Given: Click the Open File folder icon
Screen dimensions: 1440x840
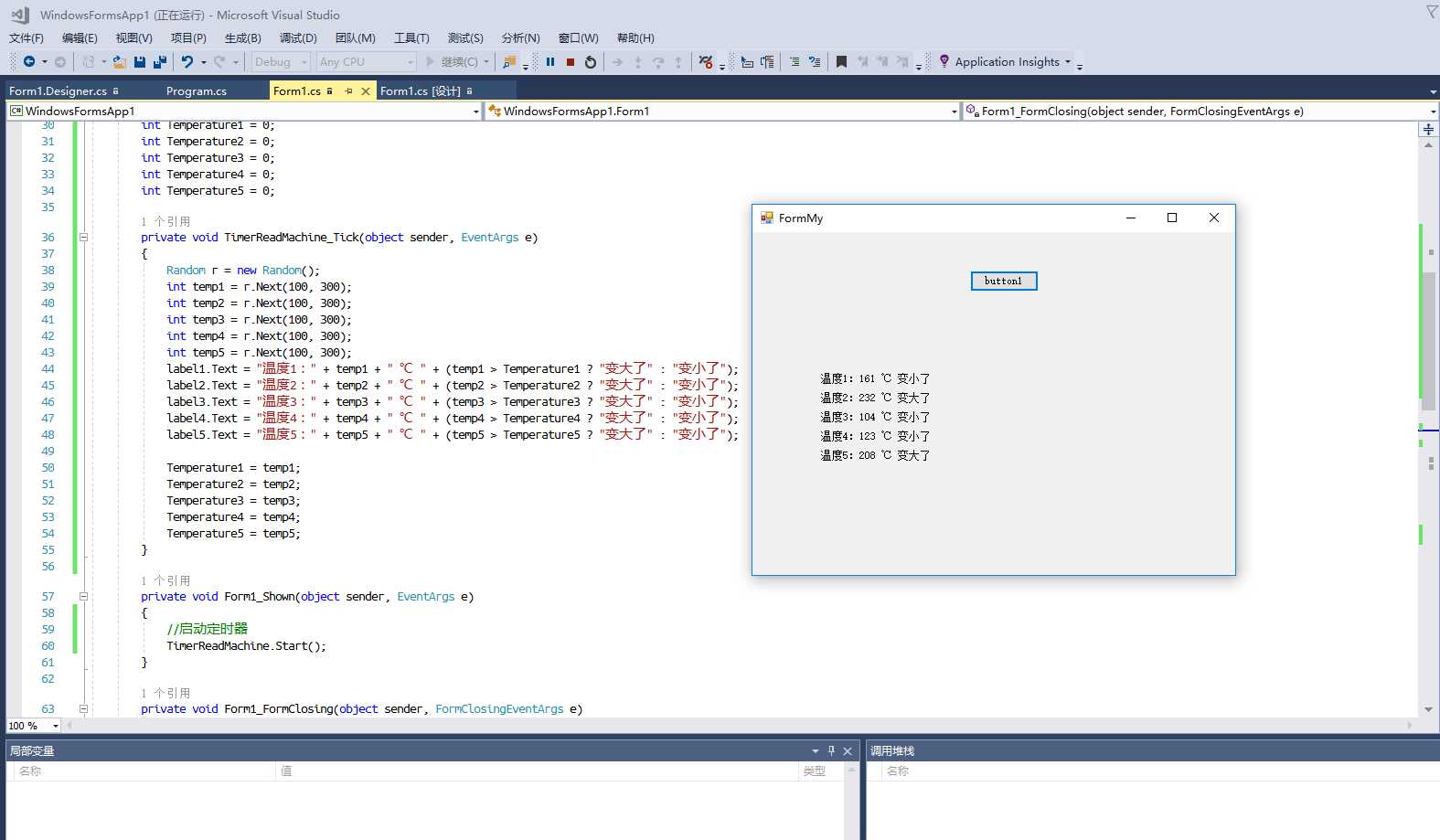Looking at the screenshot, I should [x=120, y=62].
